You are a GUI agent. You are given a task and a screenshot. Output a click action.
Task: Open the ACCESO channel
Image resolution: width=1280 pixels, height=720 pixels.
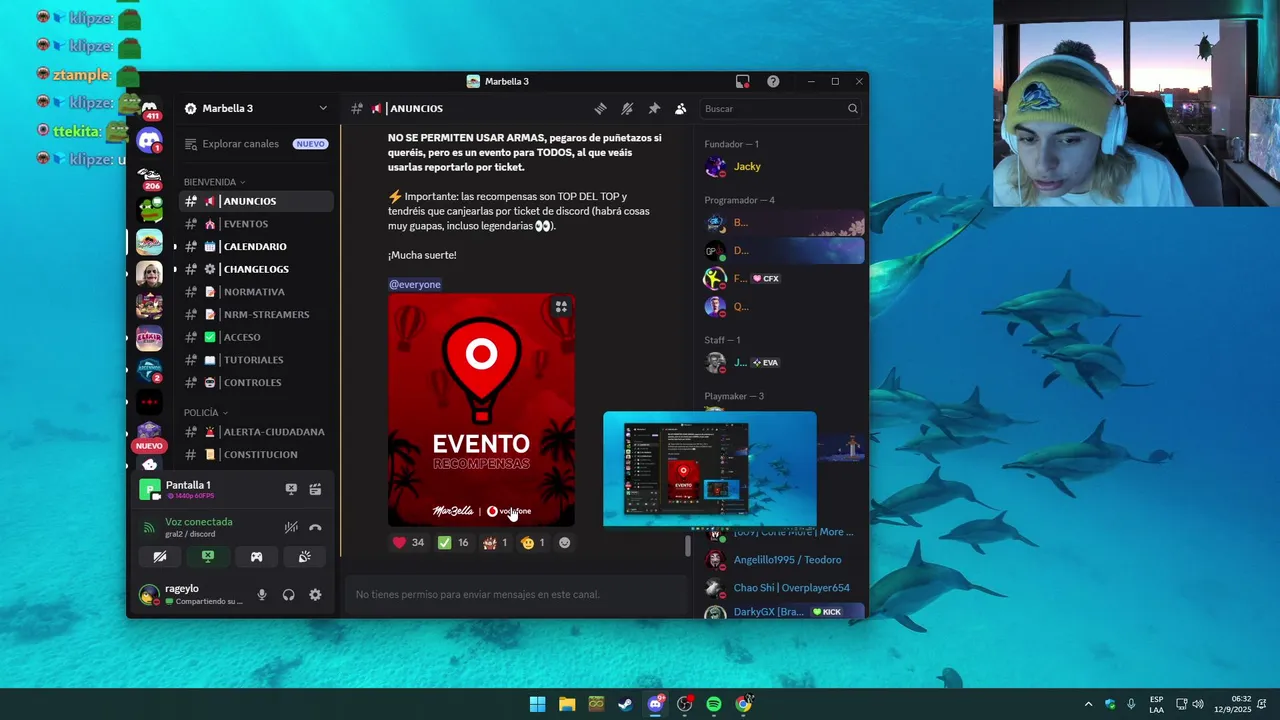tap(256, 337)
